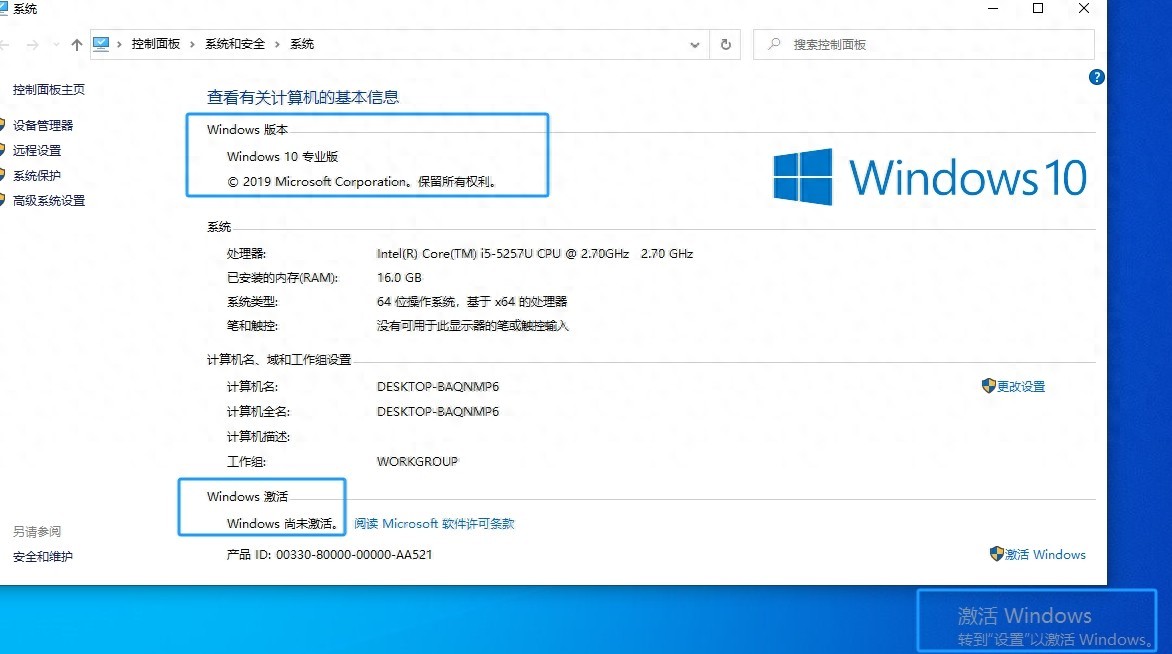Click the up arrow to go to parent folder
This screenshot has height=654, width=1172.
pyautogui.click(x=77, y=44)
